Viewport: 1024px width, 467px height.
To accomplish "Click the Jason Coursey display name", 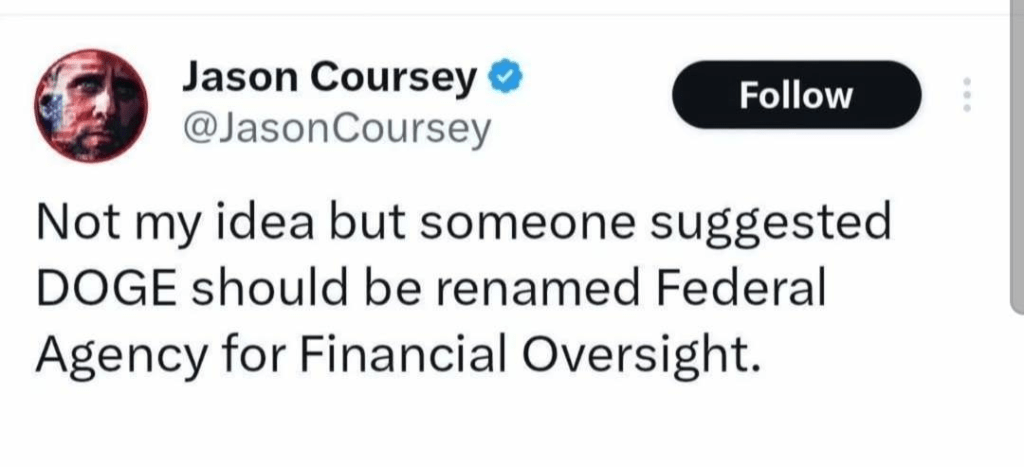I will pyautogui.click(x=329, y=78).
